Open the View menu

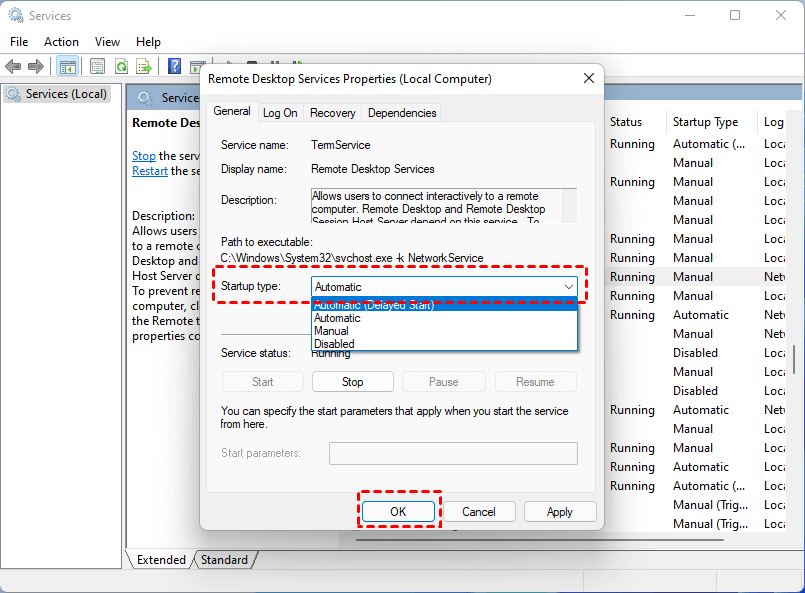[107, 42]
